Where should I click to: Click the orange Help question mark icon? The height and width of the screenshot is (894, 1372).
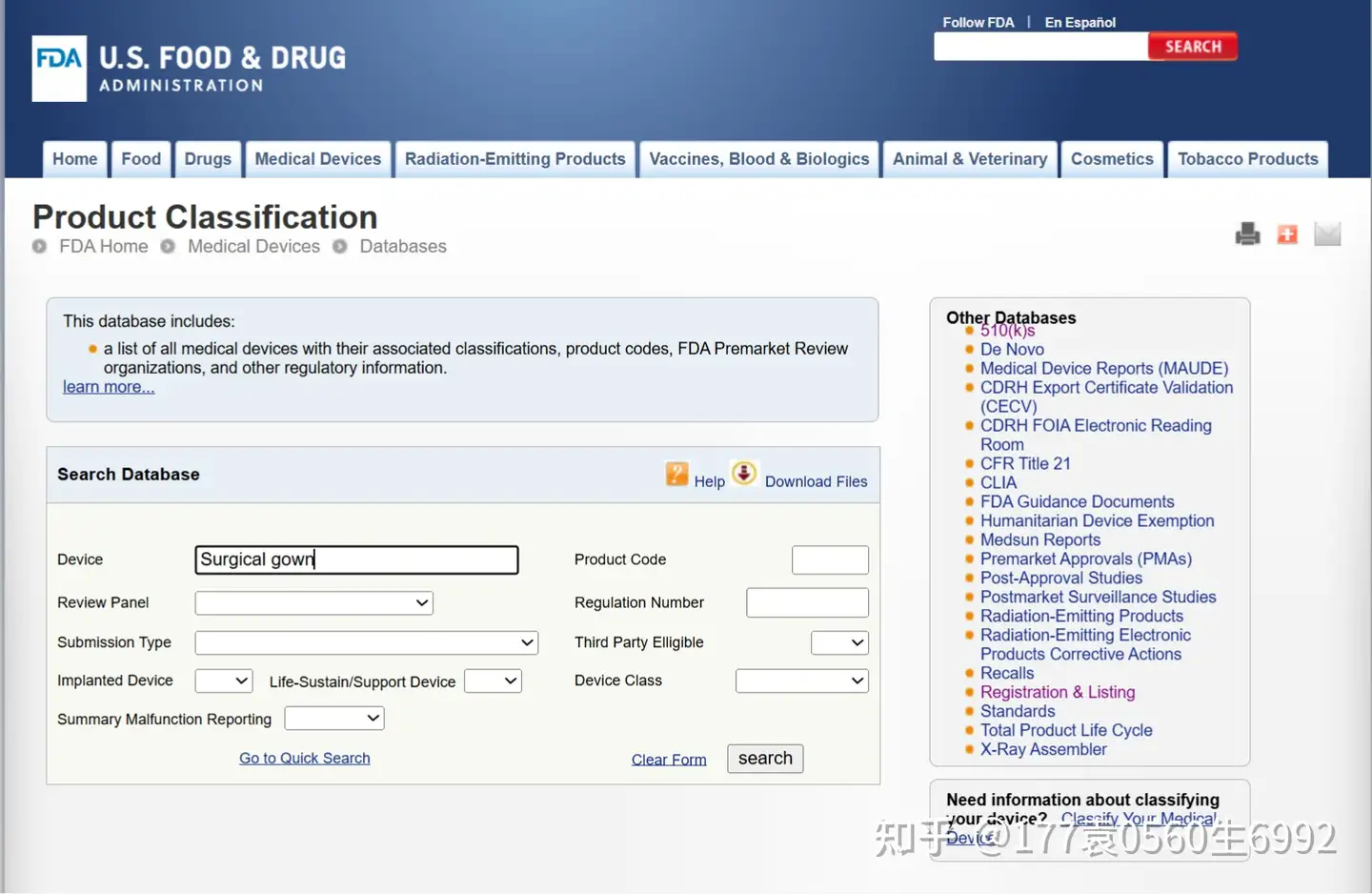tap(676, 474)
